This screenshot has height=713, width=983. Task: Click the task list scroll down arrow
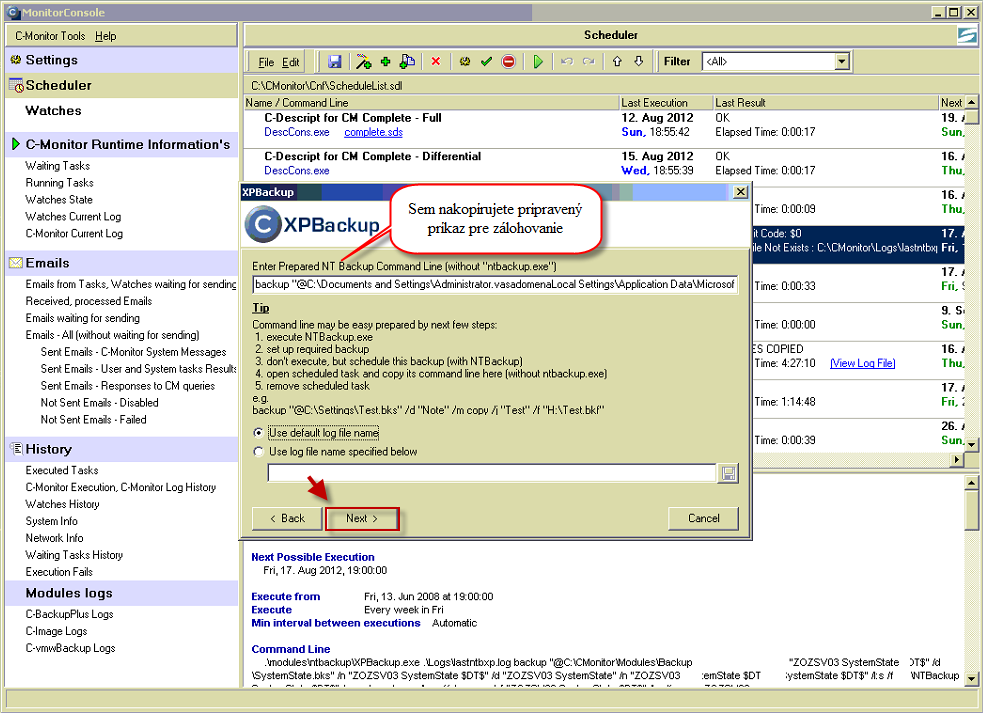971,444
